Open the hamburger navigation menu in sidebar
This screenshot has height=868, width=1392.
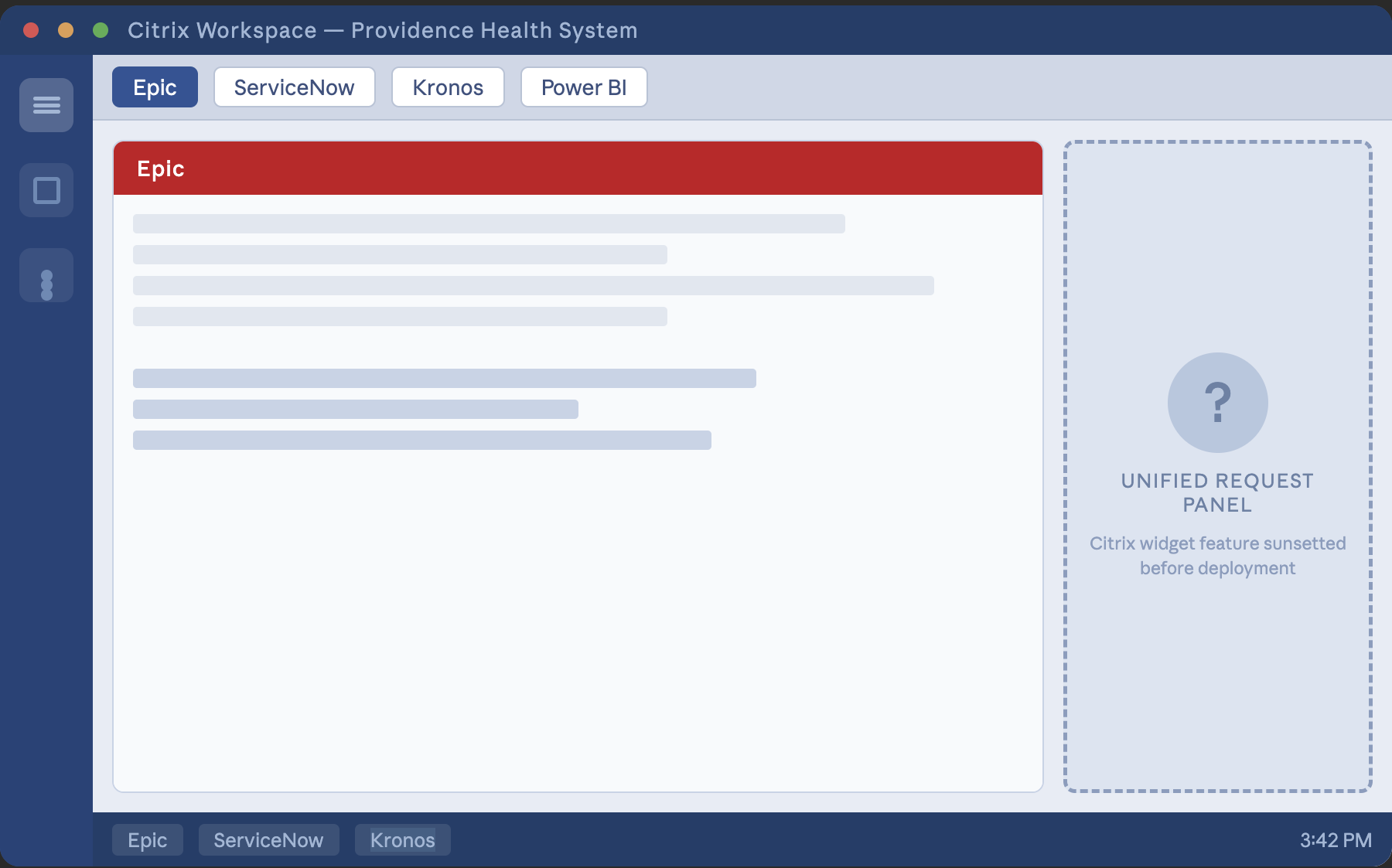[46, 104]
